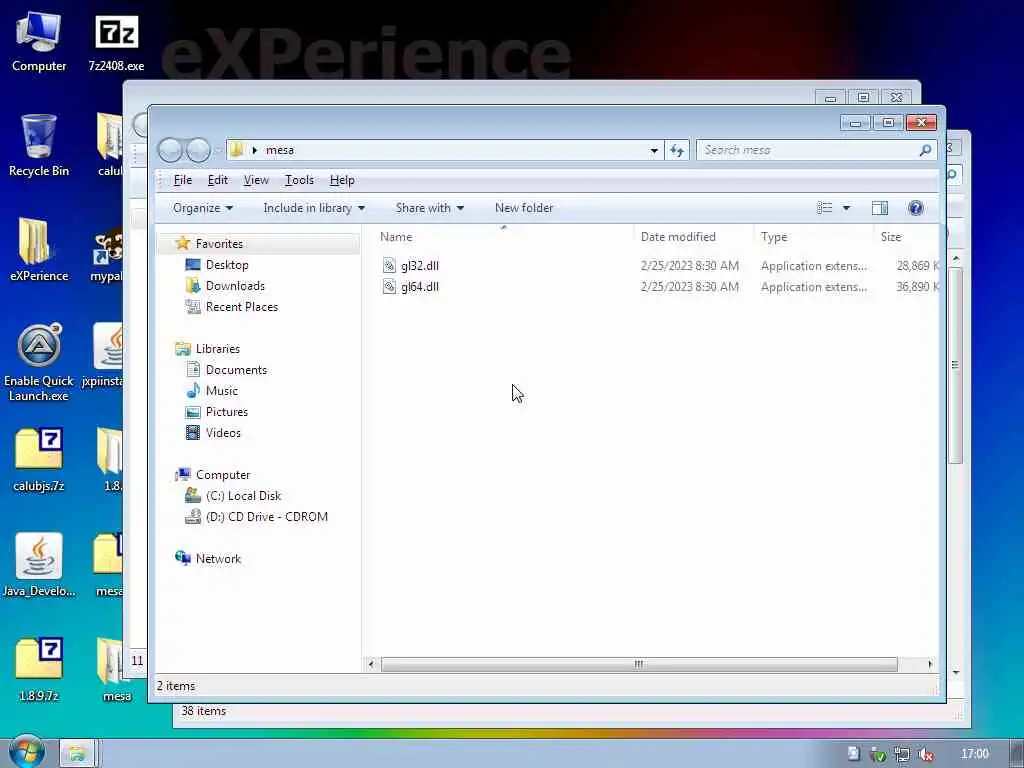Open Music library
The image size is (1024, 768).
[221, 391]
